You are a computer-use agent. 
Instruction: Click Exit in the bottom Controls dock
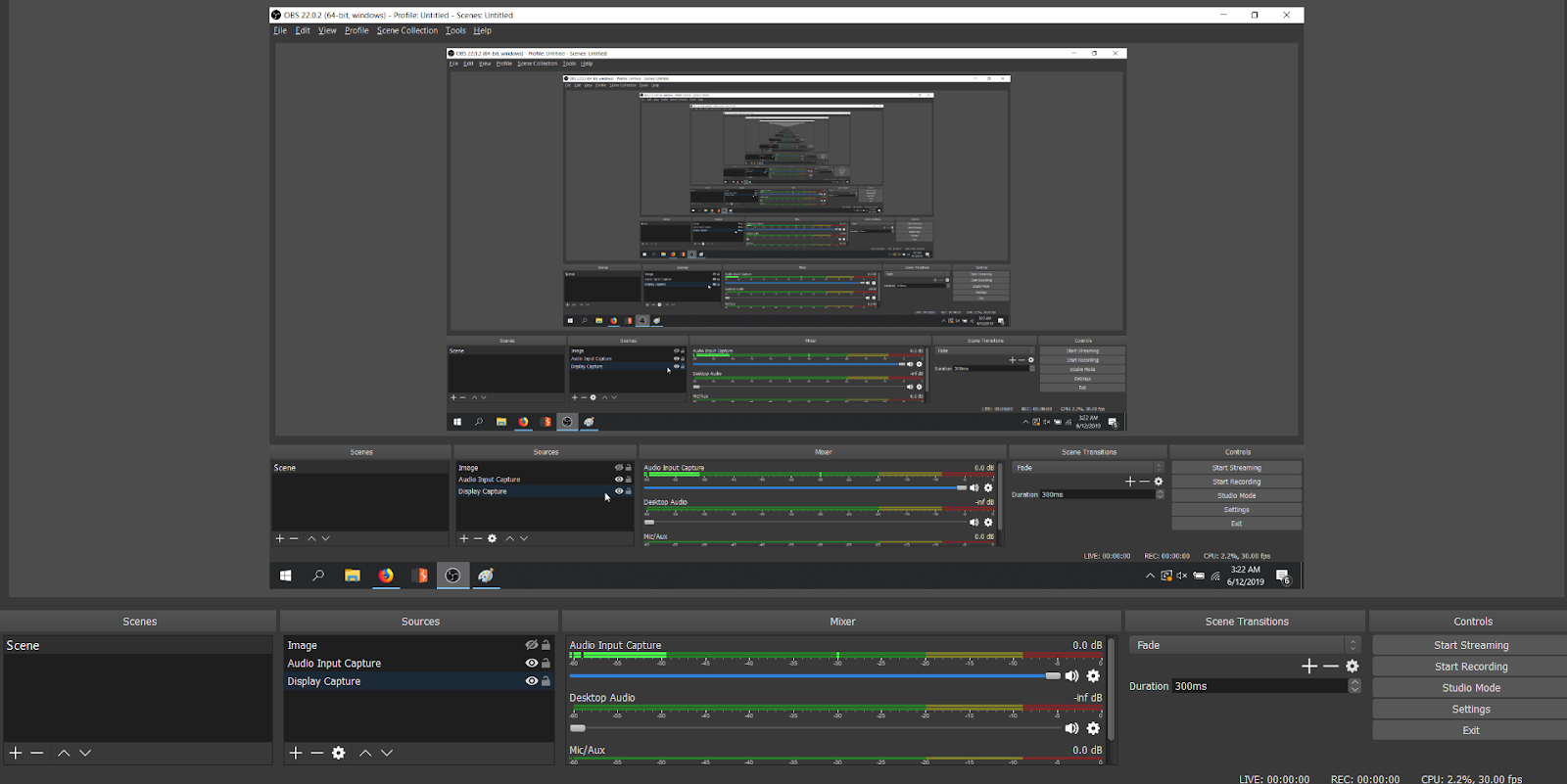(1470, 730)
